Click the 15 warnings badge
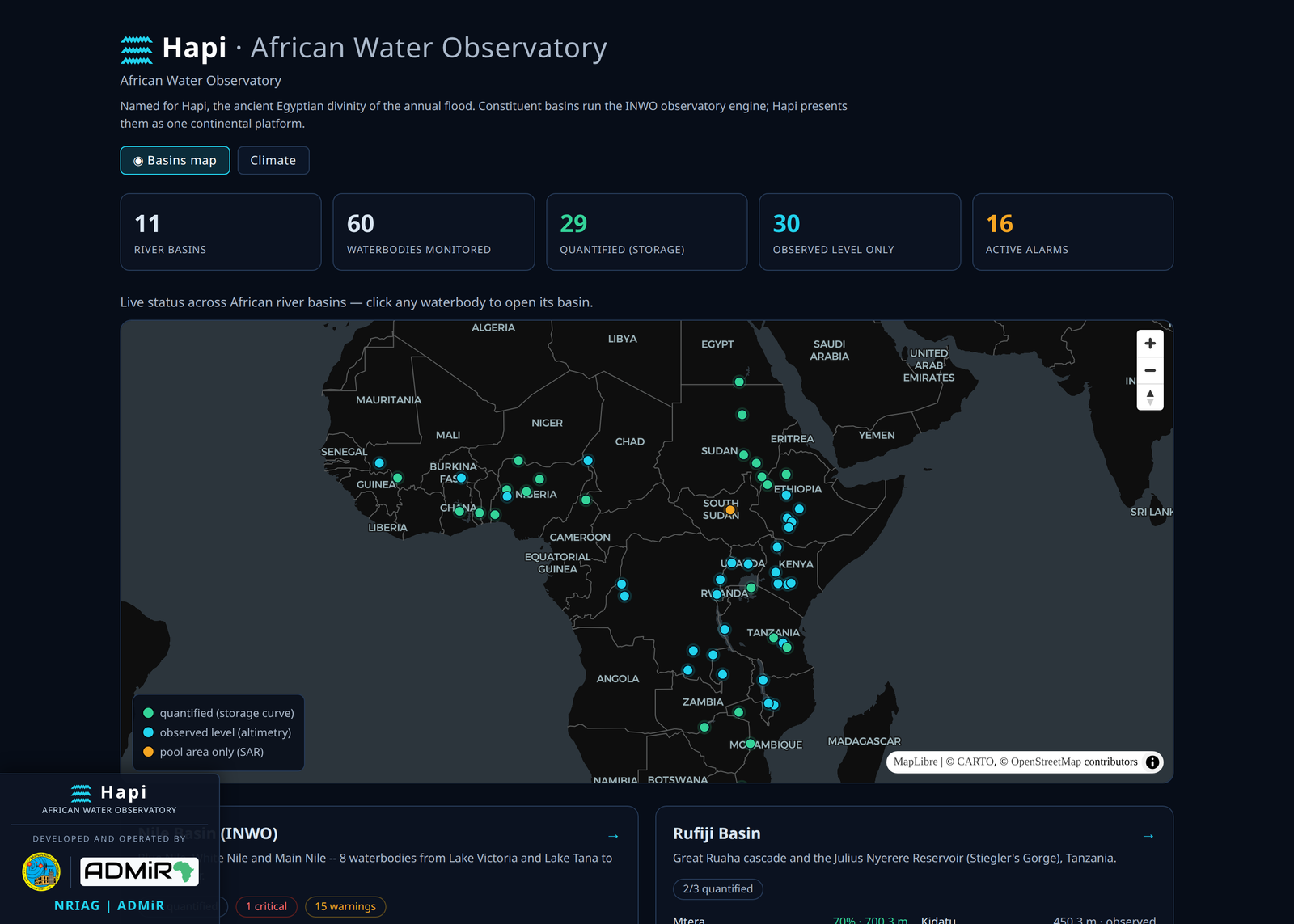 345,906
